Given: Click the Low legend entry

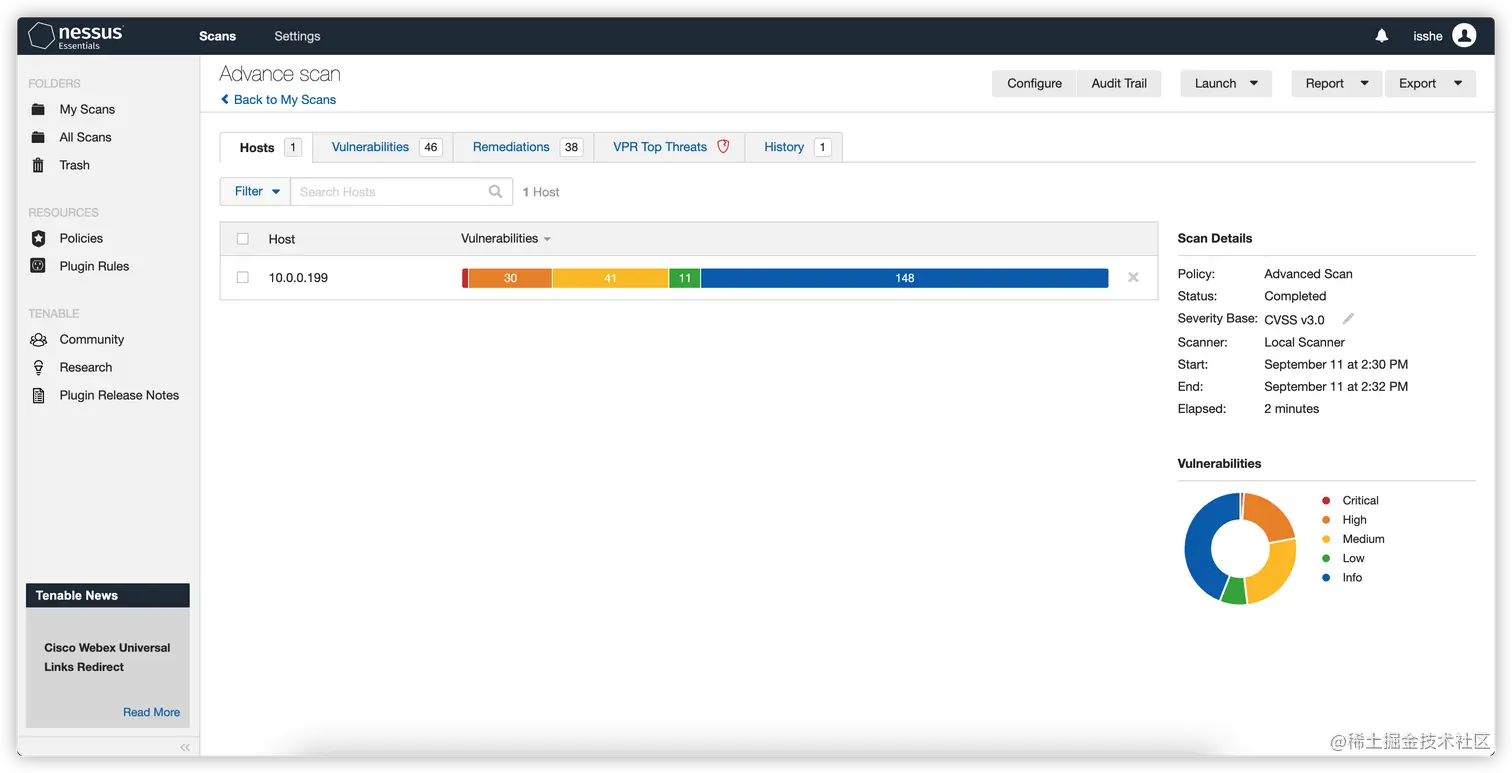Looking at the screenshot, I should pyautogui.click(x=1342, y=558).
